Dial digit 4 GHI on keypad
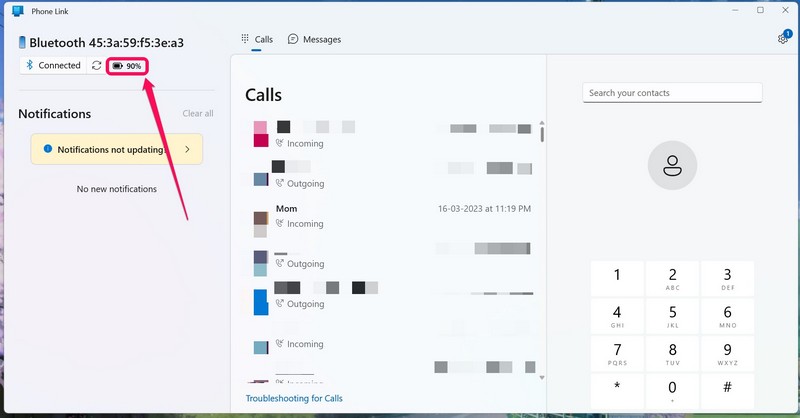800x418 pixels. tap(617, 316)
